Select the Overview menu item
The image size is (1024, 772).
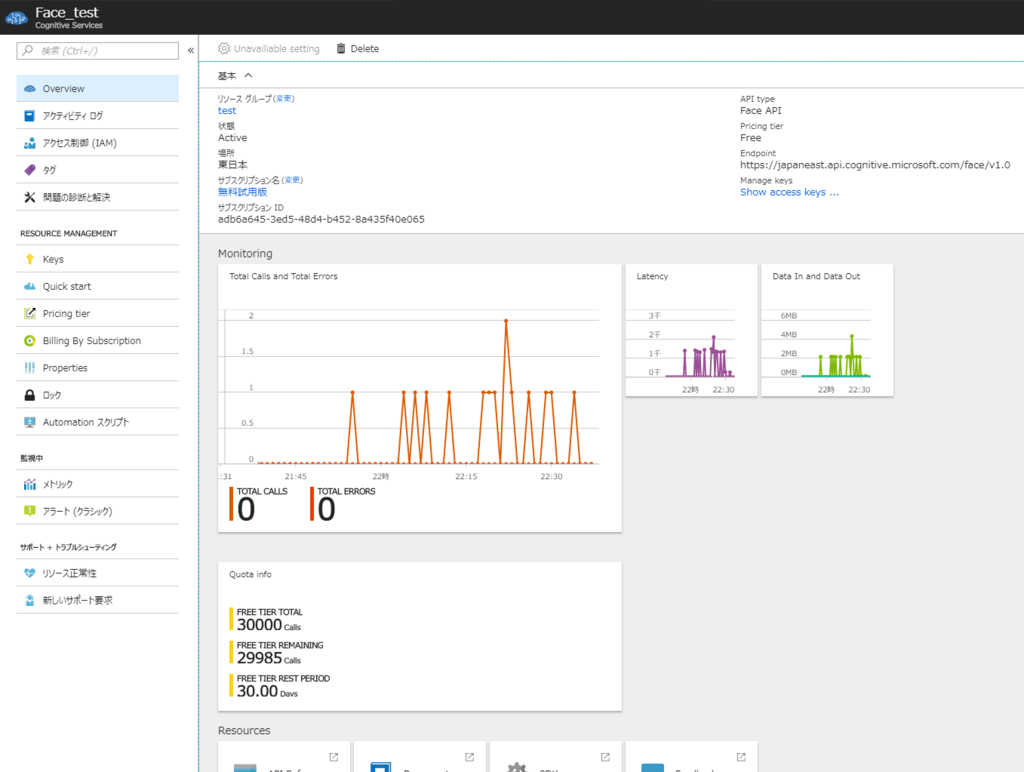[x=97, y=89]
